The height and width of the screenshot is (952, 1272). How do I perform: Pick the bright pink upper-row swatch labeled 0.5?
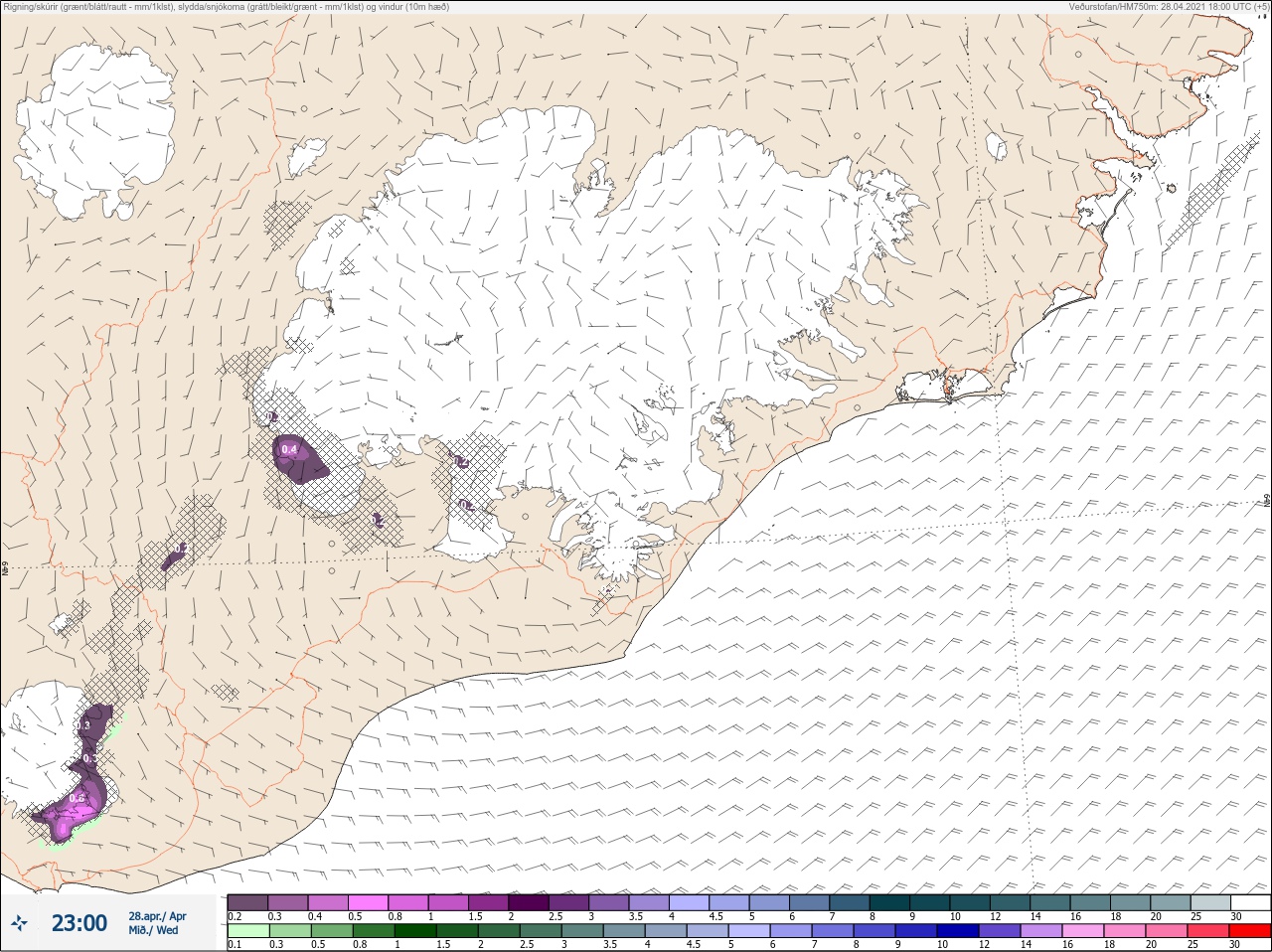click(369, 902)
